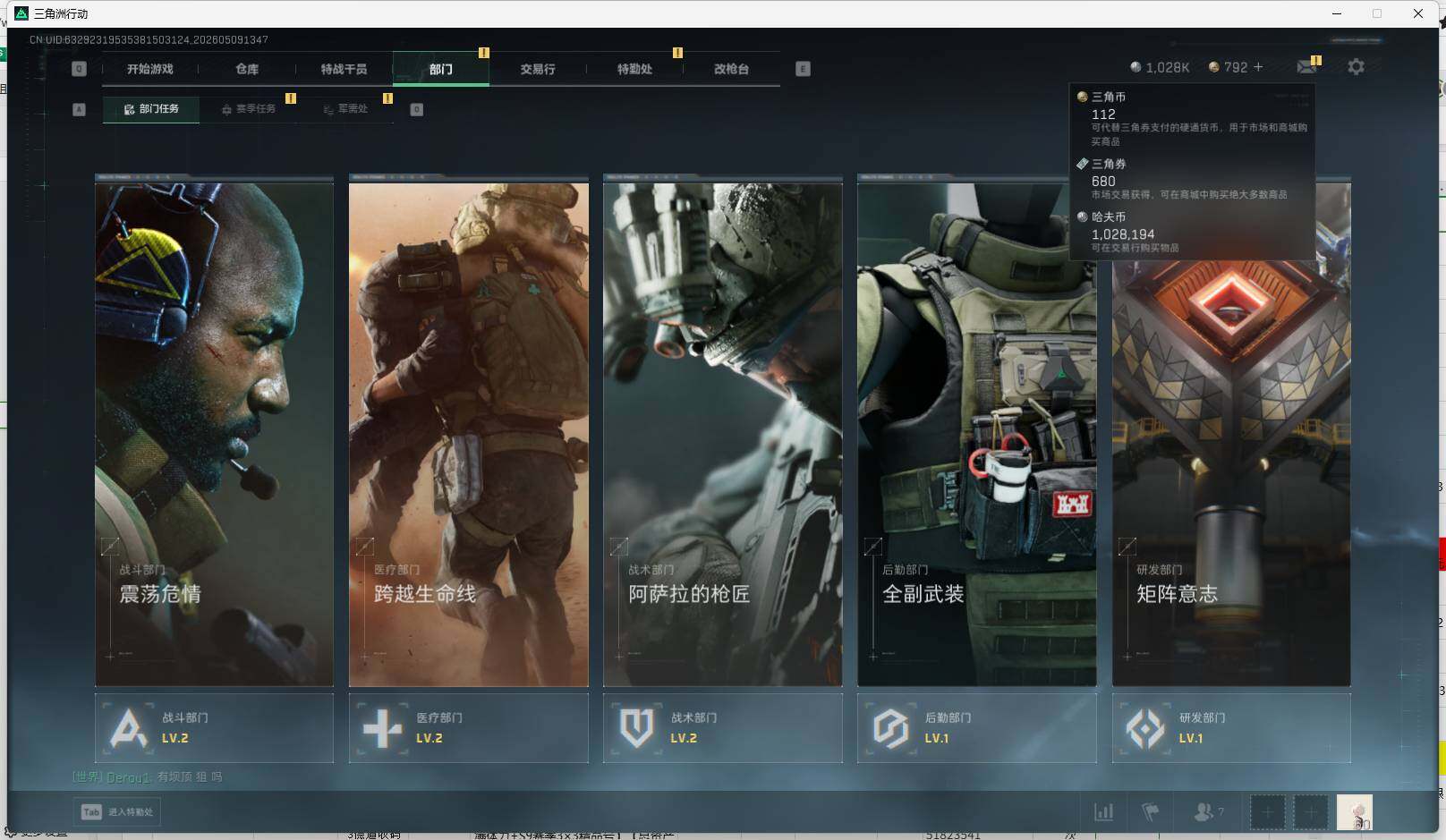This screenshot has width=1446, height=840.
Task: Select the 战术部门 LV.2 panel
Action: tap(723, 728)
